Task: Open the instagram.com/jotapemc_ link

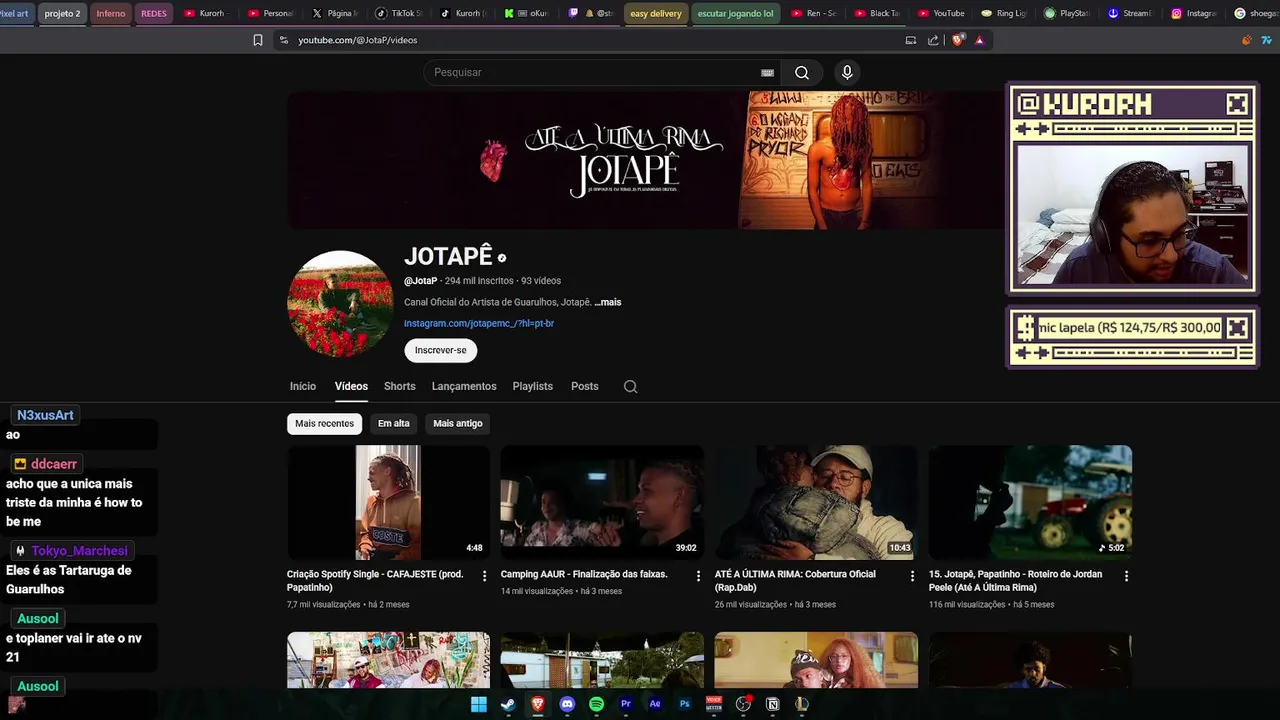Action: [x=479, y=323]
